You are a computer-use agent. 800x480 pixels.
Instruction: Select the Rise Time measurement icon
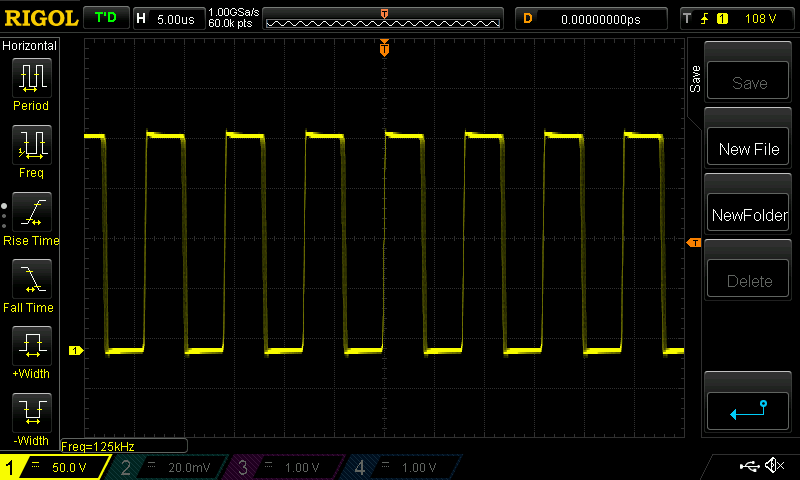click(32, 212)
